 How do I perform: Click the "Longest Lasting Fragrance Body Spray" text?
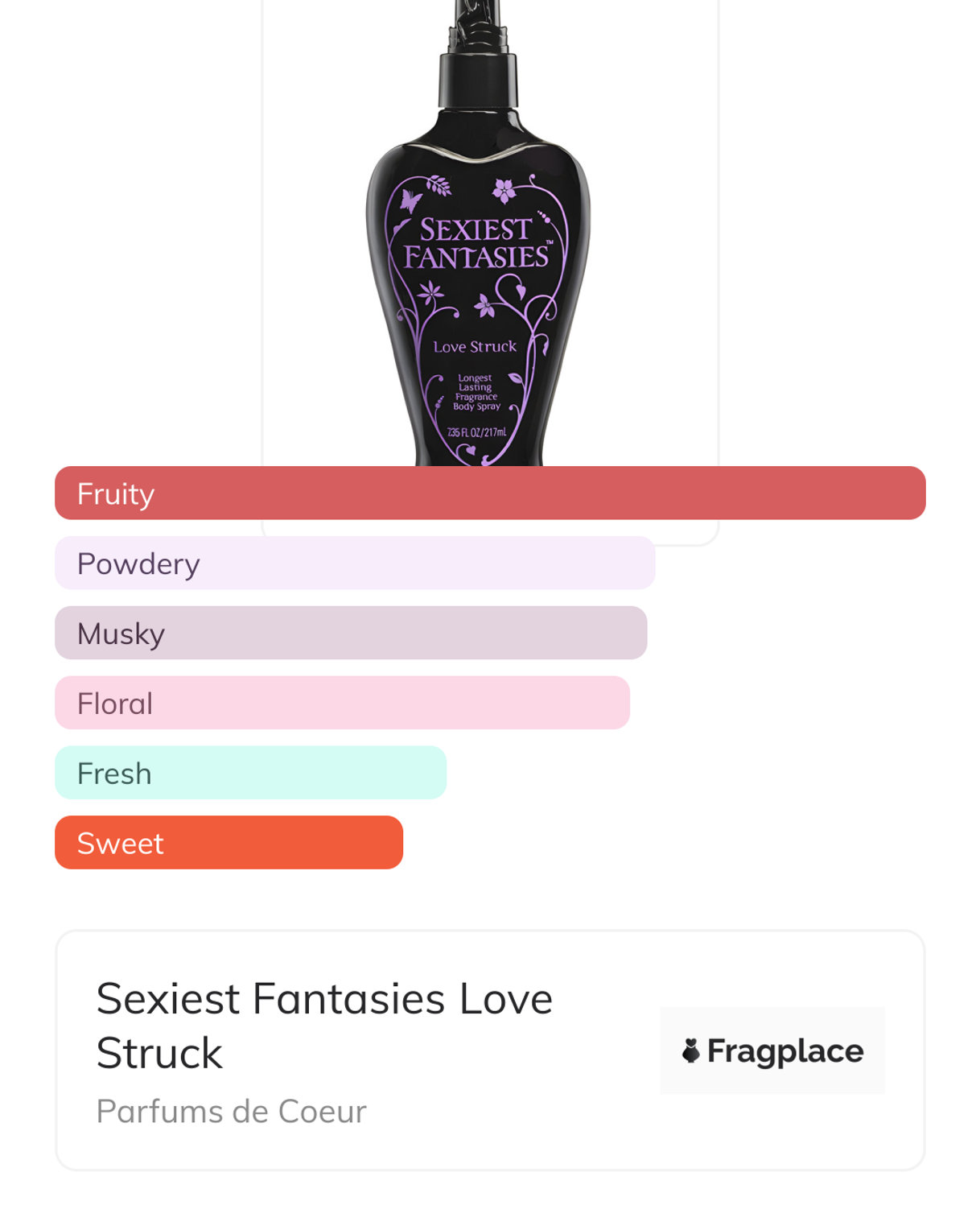476,392
